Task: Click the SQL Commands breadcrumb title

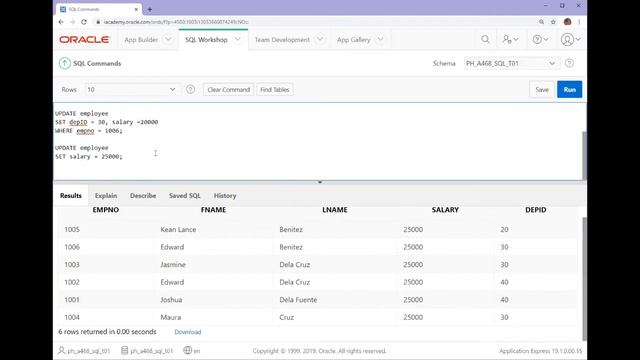Action: pyautogui.click(x=97, y=63)
